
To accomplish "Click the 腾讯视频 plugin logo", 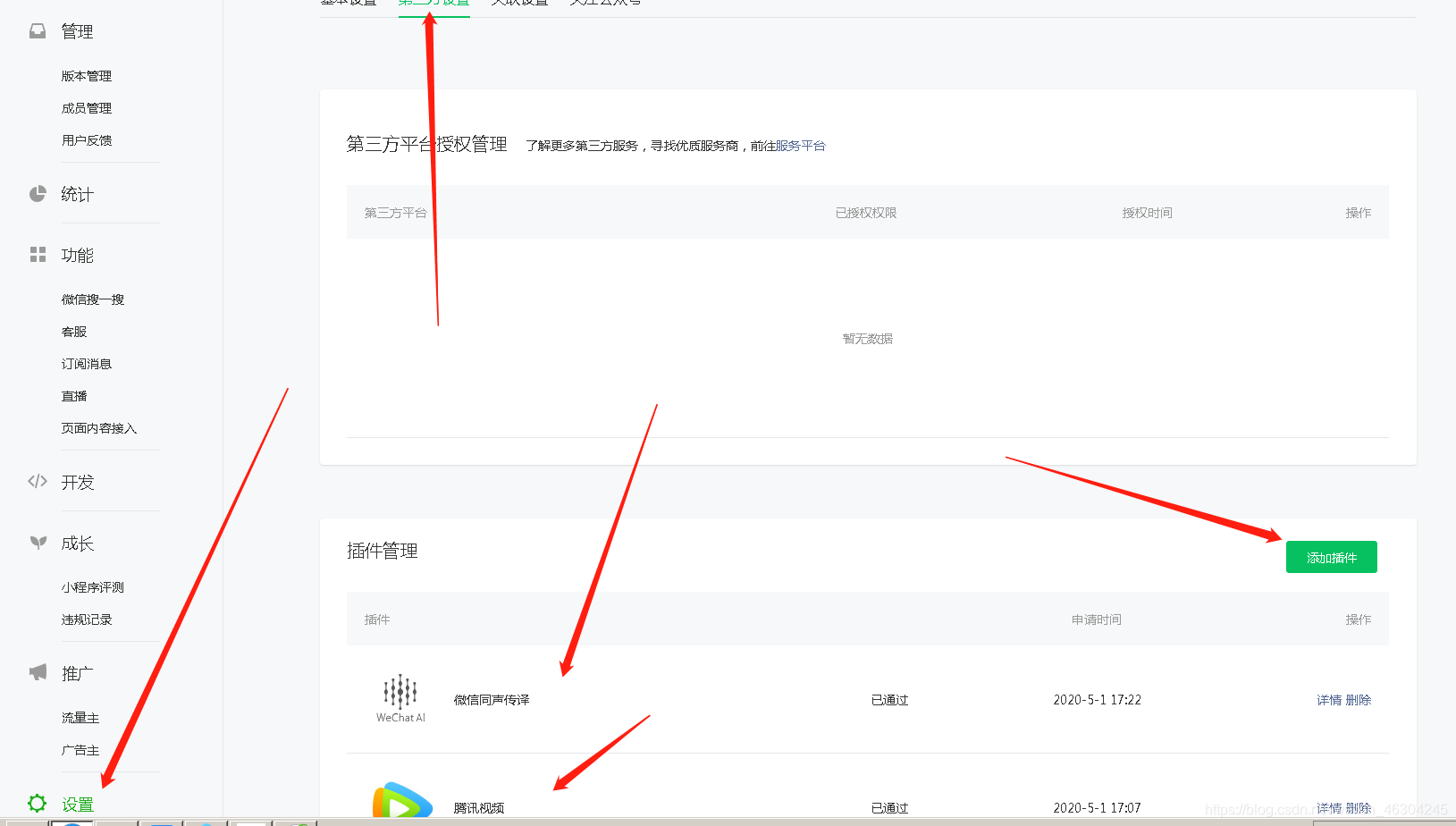I will (402, 799).
